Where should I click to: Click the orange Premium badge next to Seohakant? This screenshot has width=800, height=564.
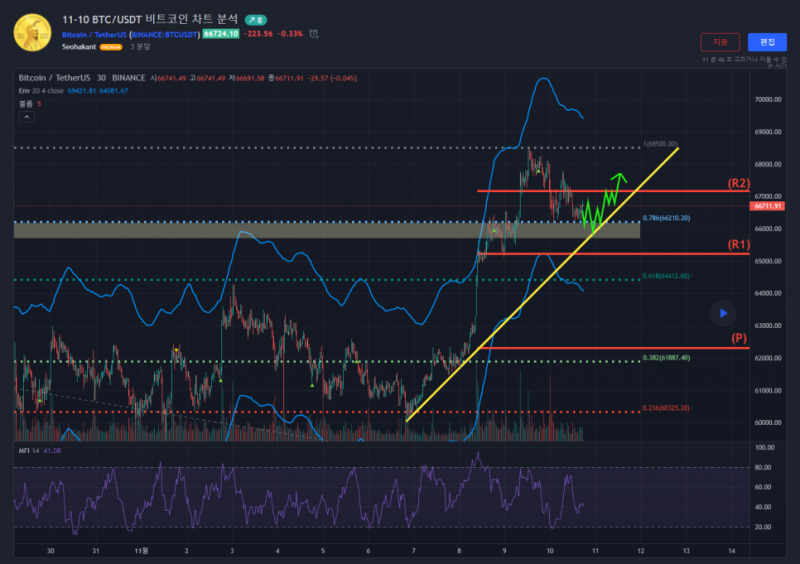(112, 47)
